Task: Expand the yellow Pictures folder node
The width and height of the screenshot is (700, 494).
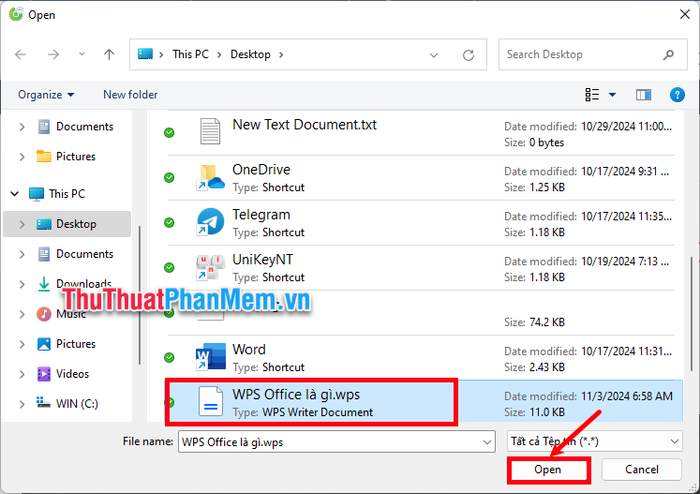Action: coord(22,157)
